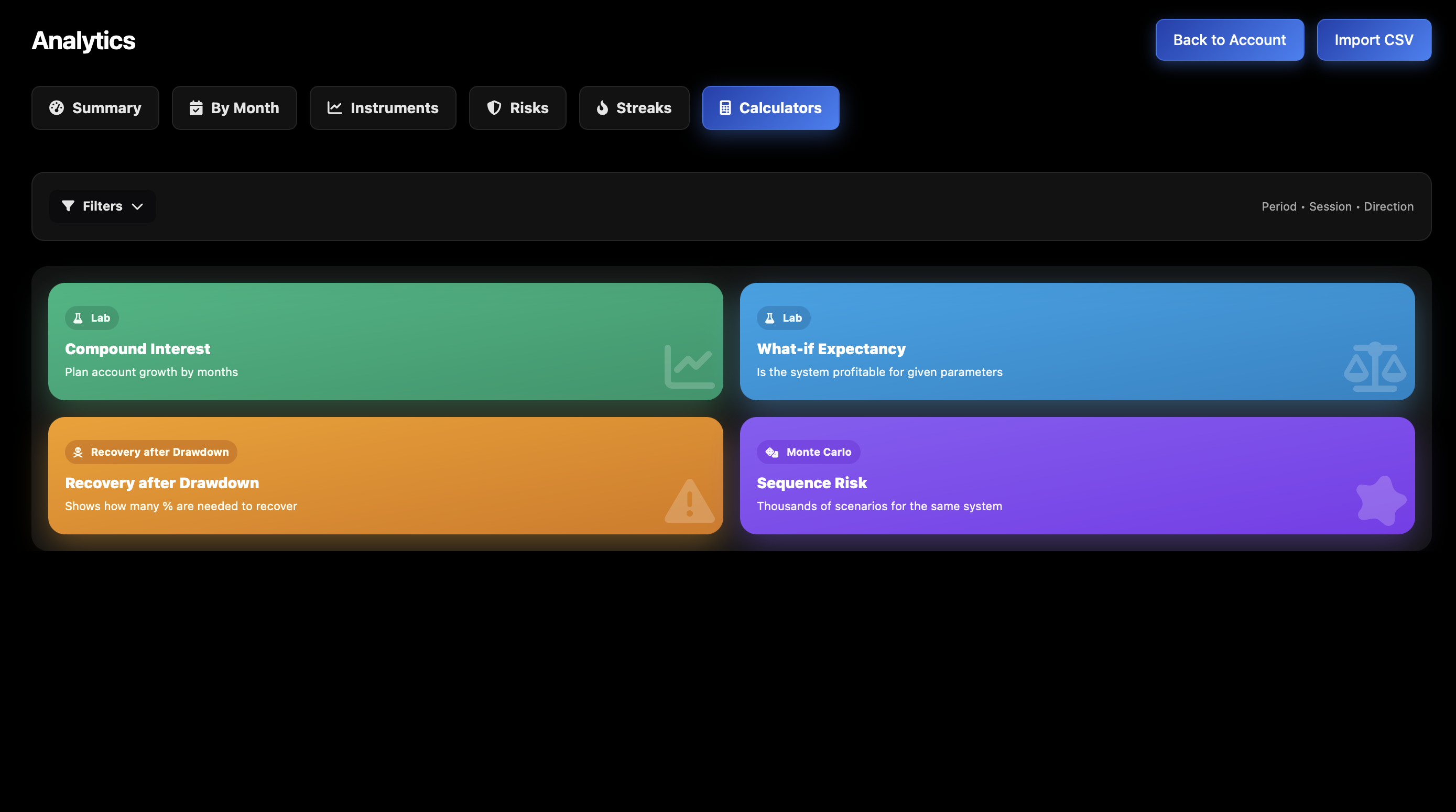1456x812 pixels.
Task: Open the Risks tab
Action: point(517,108)
